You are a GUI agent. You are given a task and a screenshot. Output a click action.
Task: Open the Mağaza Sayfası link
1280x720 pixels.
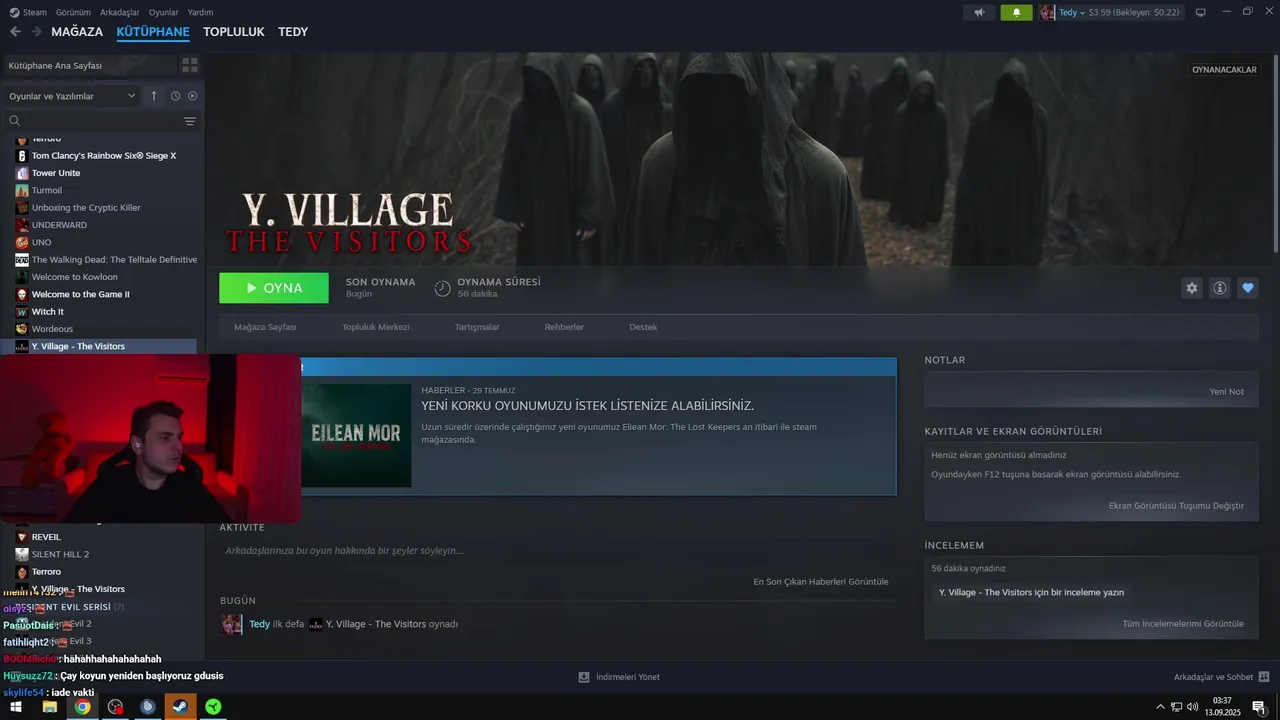pos(265,327)
